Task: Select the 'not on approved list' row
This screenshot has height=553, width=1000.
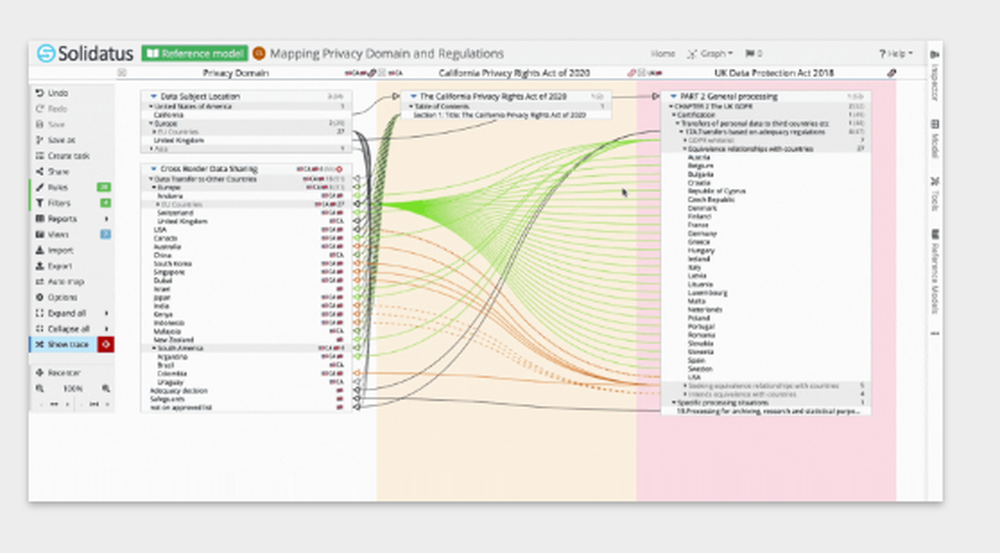Action: click(x=246, y=407)
